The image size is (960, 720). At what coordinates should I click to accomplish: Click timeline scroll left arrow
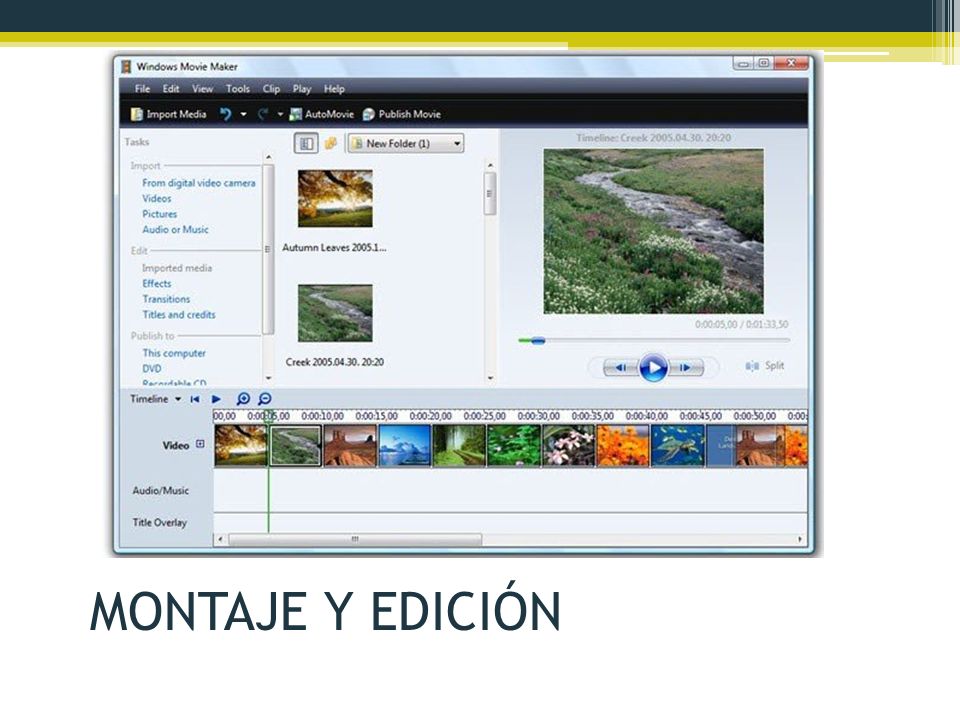pos(221,539)
